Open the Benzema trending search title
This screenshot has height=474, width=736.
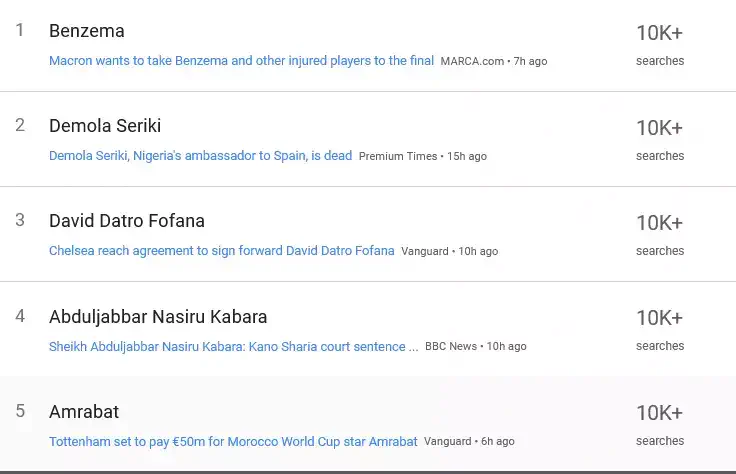pyautogui.click(x=87, y=31)
